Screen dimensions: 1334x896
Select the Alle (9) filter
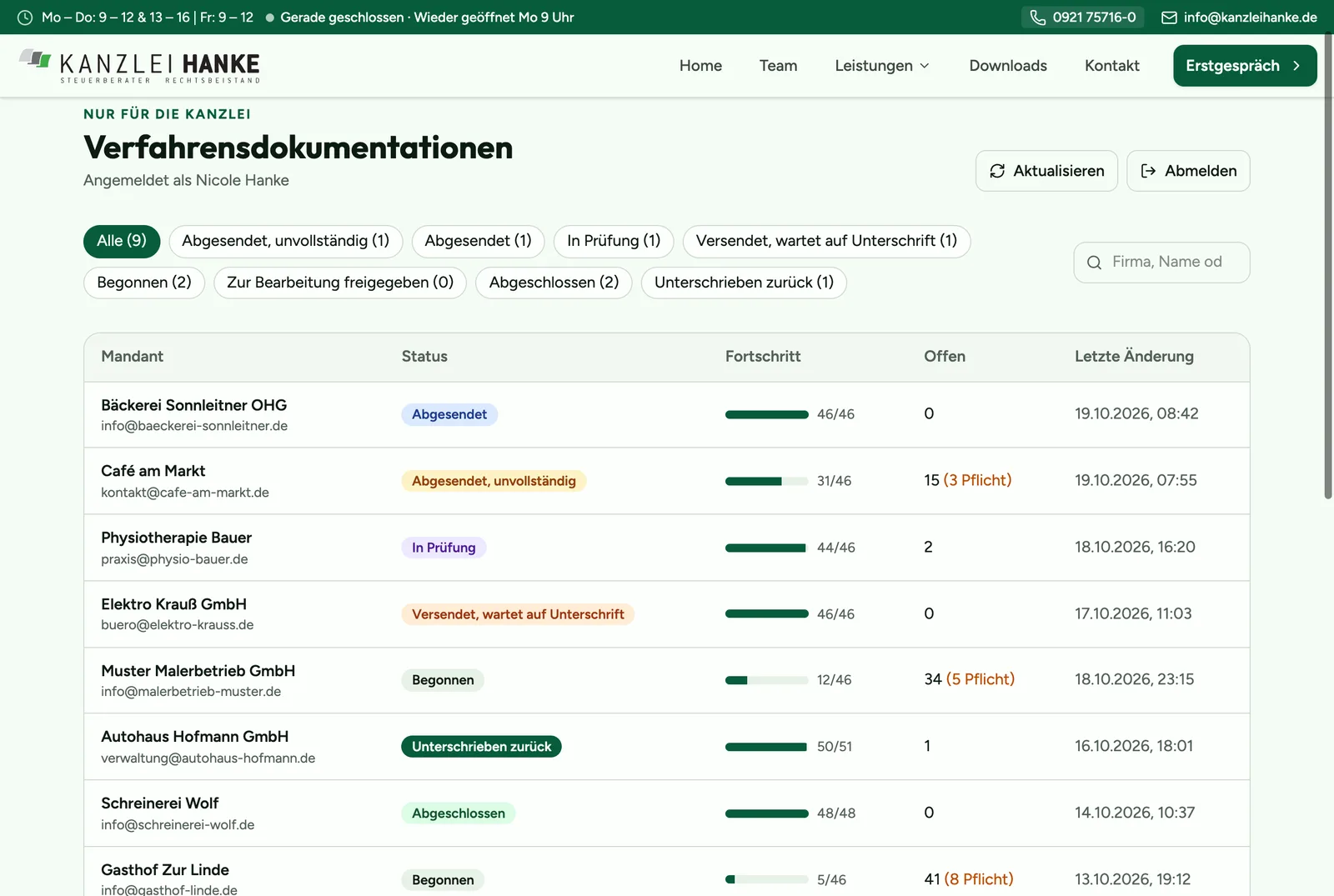click(122, 241)
